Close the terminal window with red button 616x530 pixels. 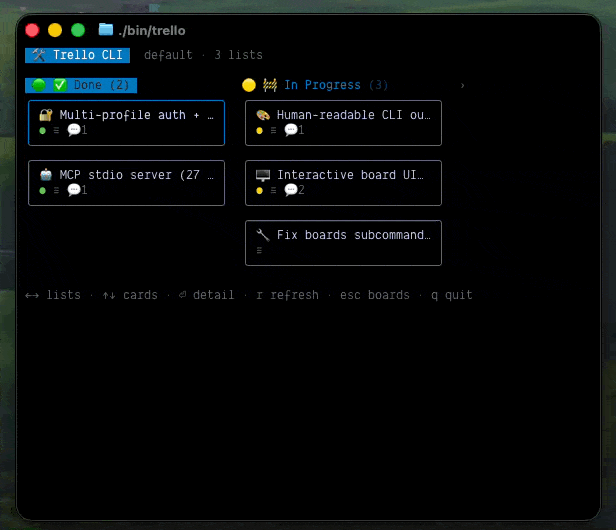[32, 30]
